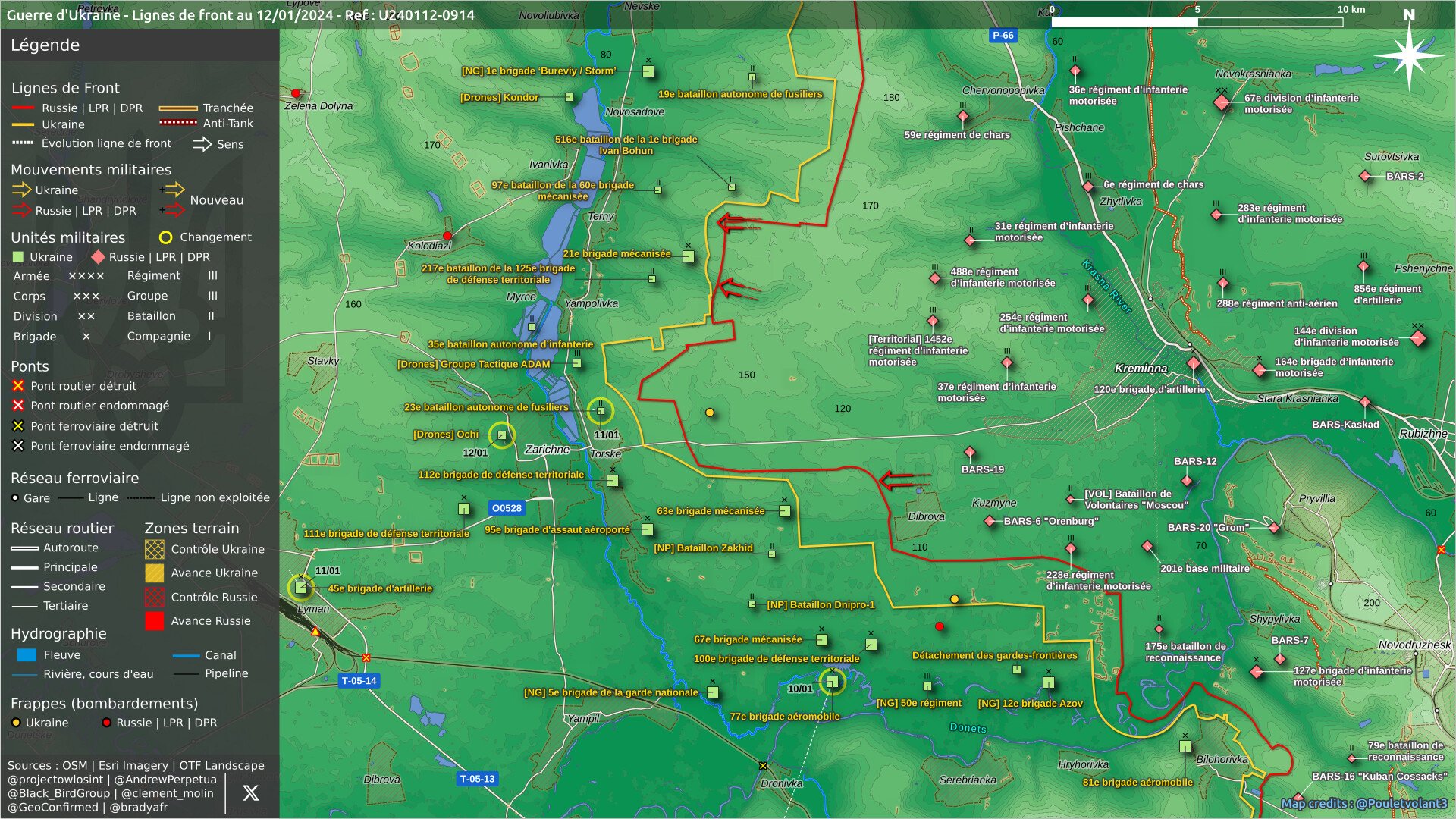The image size is (1456, 819).
Task: Click the legend icon for Pont routier détruit
Action: pyautogui.click(x=18, y=386)
